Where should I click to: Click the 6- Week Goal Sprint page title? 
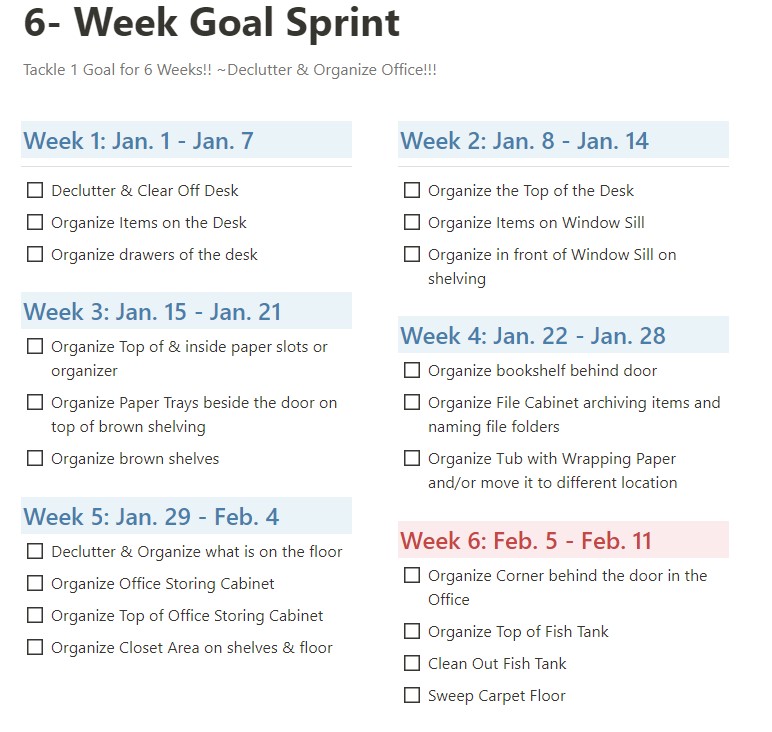click(212, 22)
